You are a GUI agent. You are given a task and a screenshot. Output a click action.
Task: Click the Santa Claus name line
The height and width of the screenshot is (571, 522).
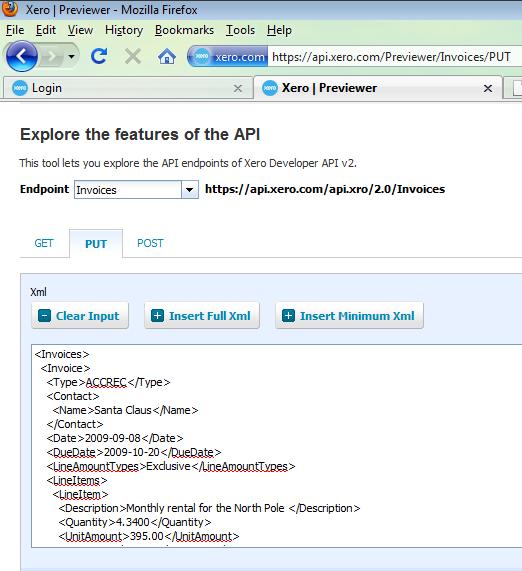pyautogui.click(x=125, y=410)
